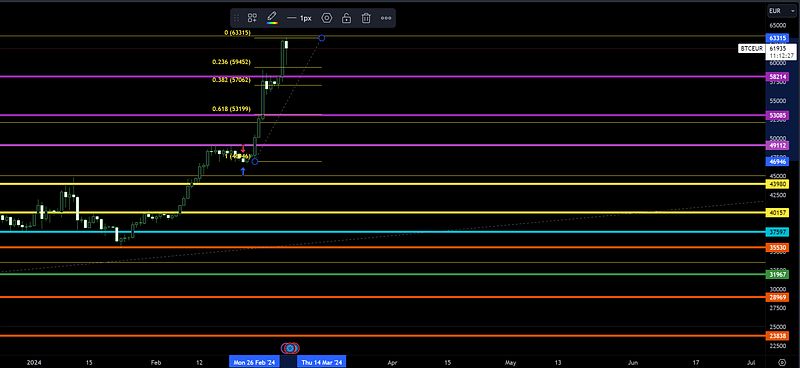Click the Thu 14 Mar '24 date label
Image resolution: width=800 pixels, height=368 pixels.
pos(321,362)
